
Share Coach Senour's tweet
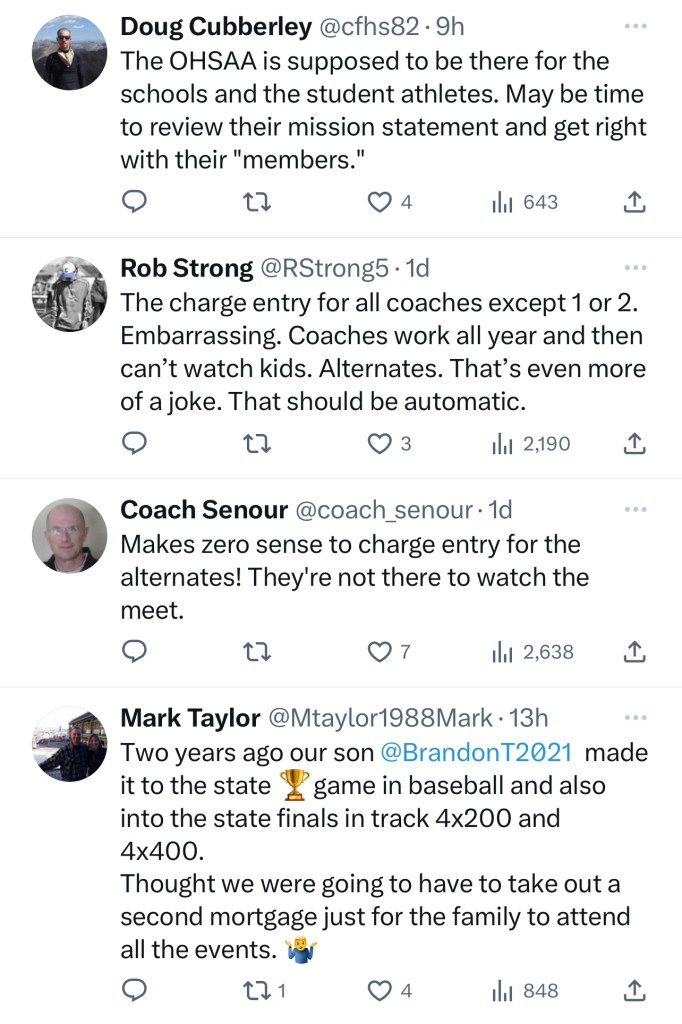[634, 652]
